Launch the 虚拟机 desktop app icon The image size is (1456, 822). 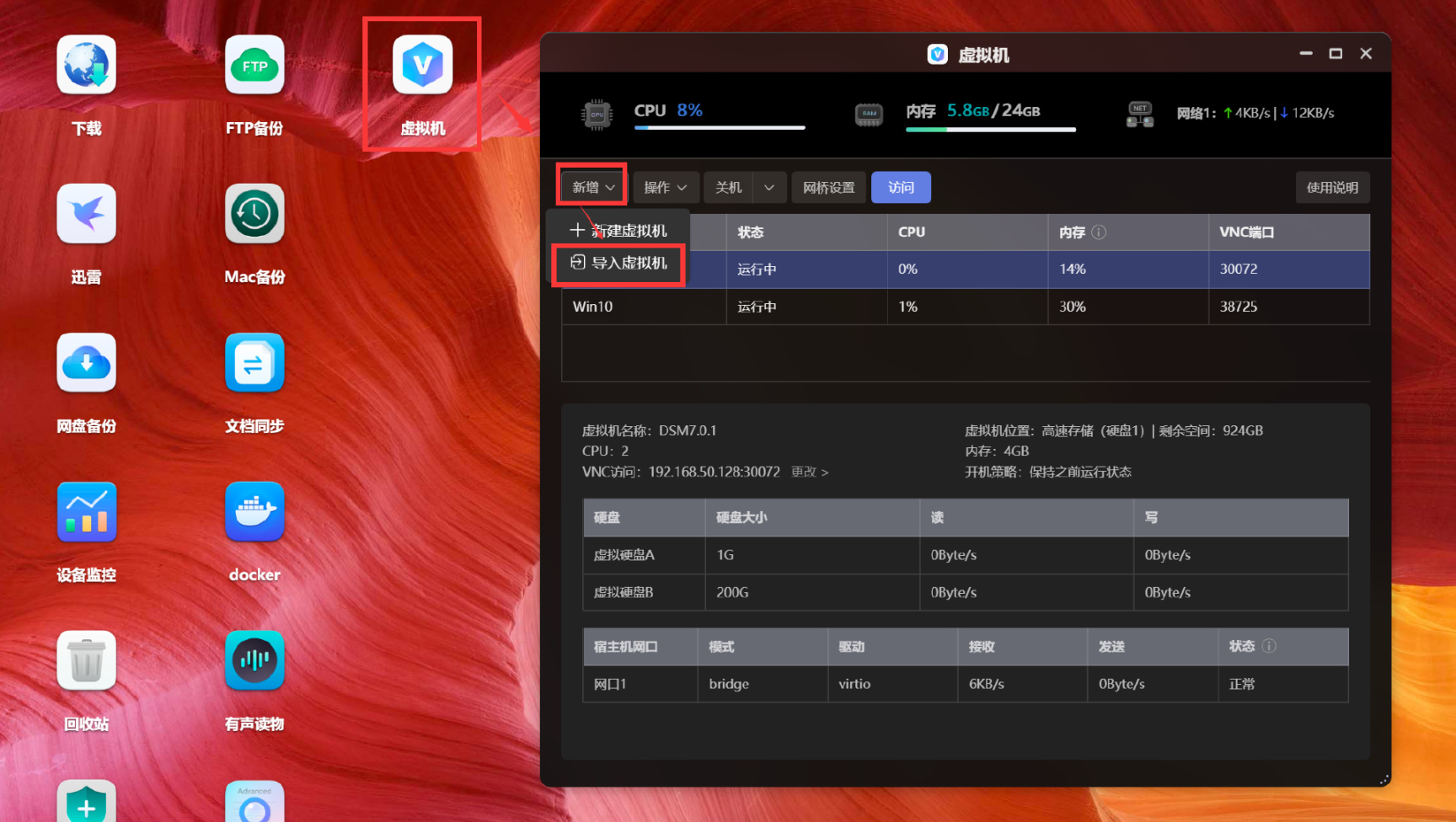click(422, 65)
